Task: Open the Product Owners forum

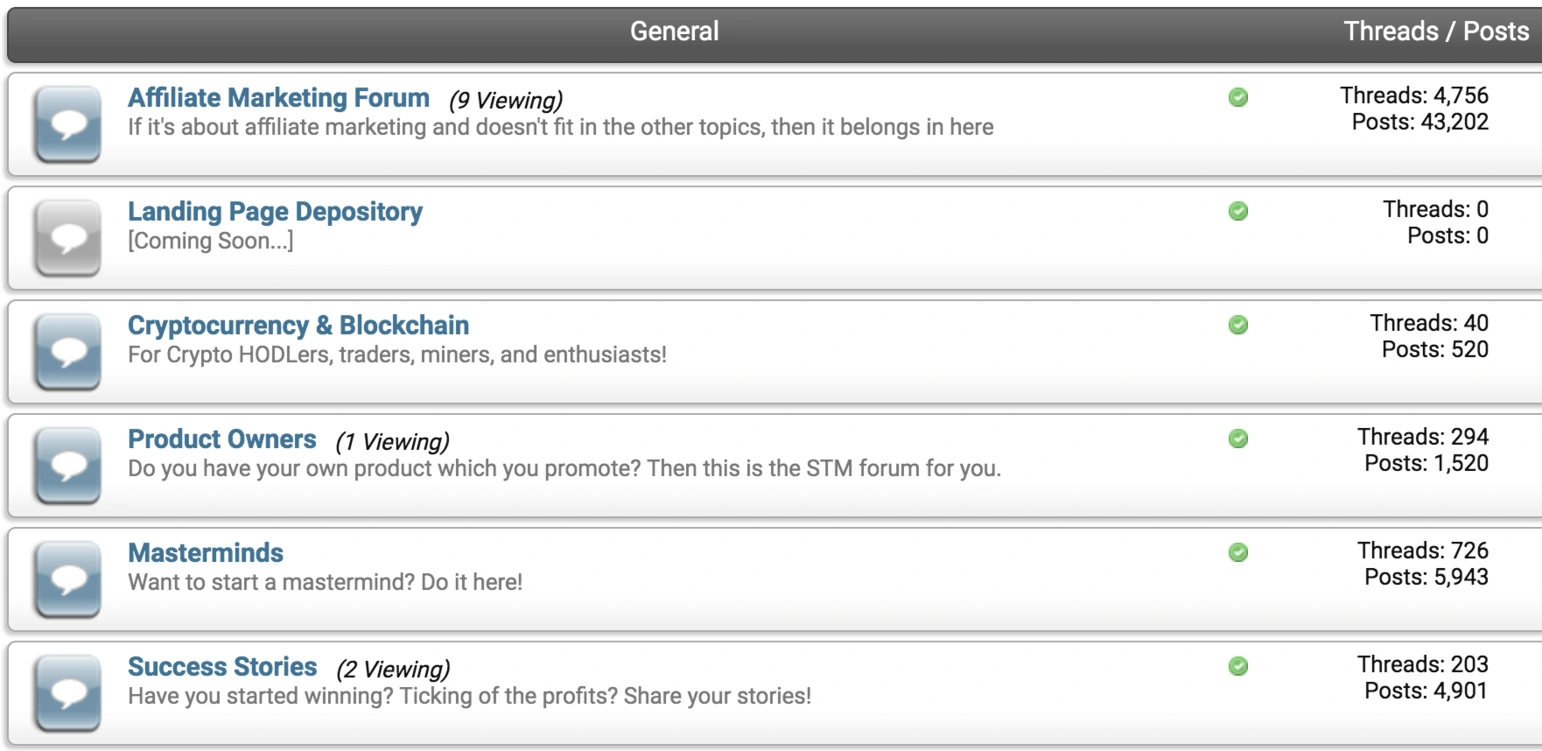Action: [220, 439]
